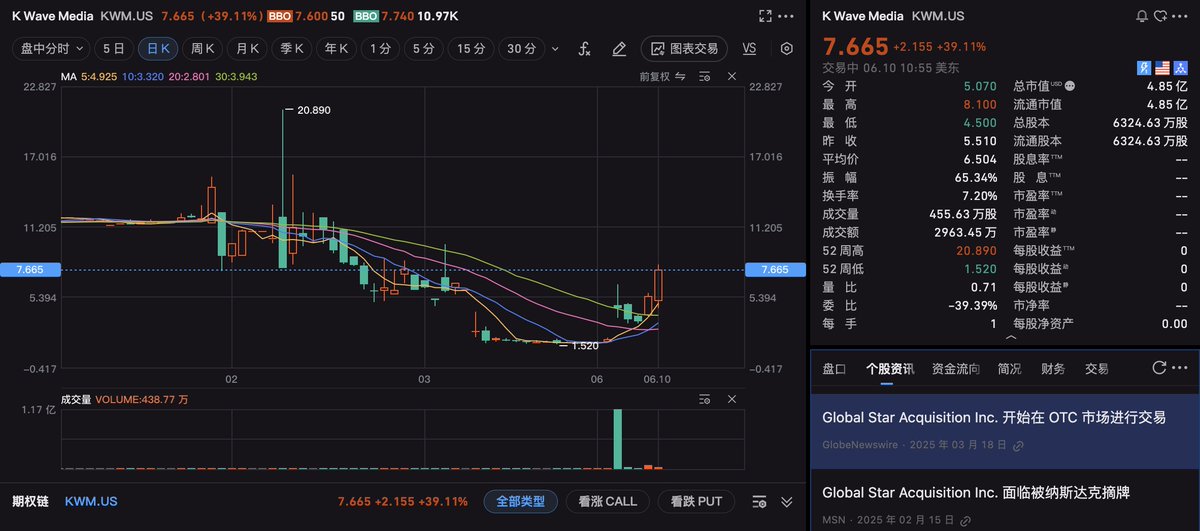The height and width of the screenshot is (531, 1200).
Task: Select 全部类型 option filter
Action: (520, 501)
